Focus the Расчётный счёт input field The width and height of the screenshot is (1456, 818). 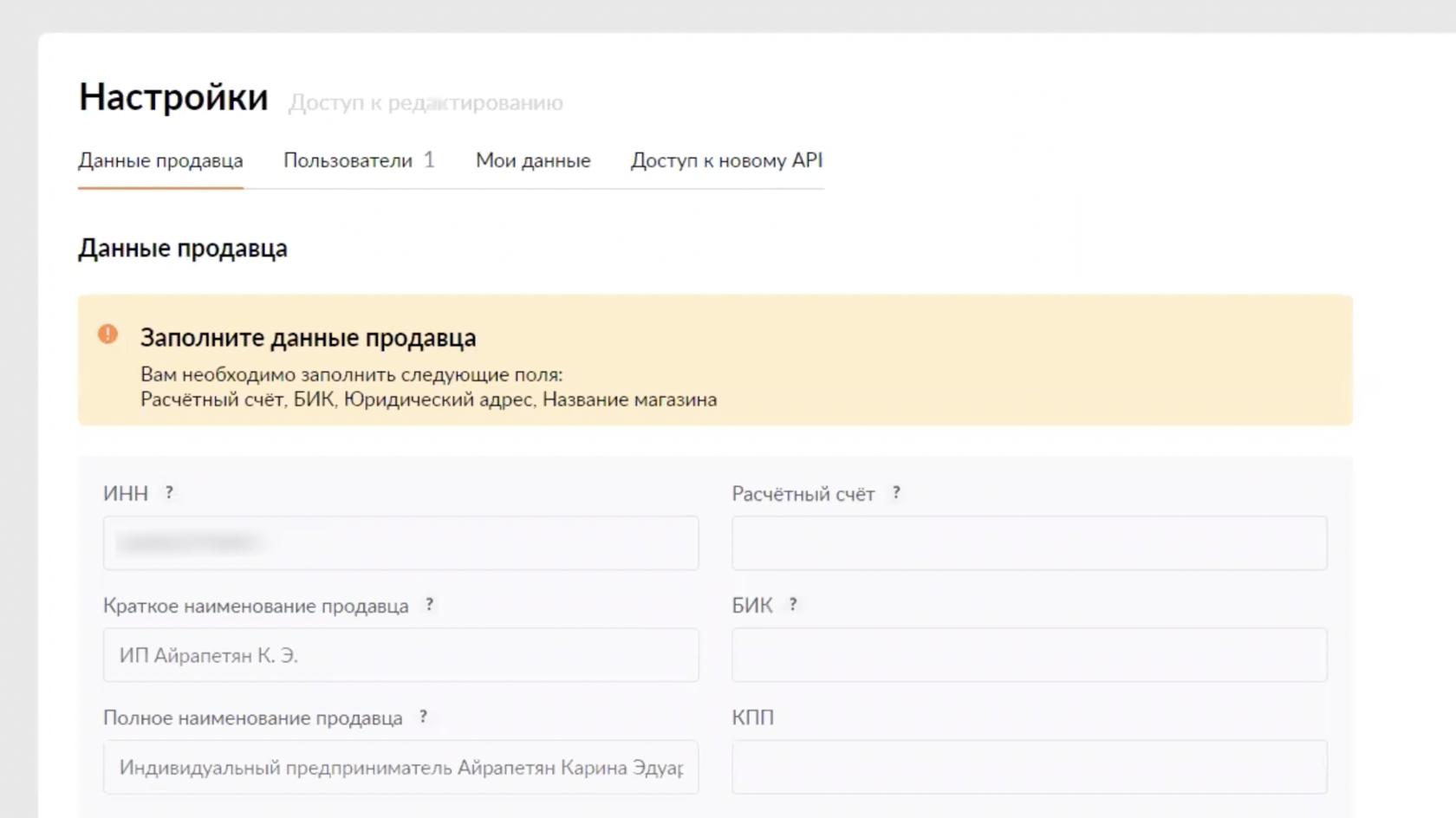tap(1030, 543)
